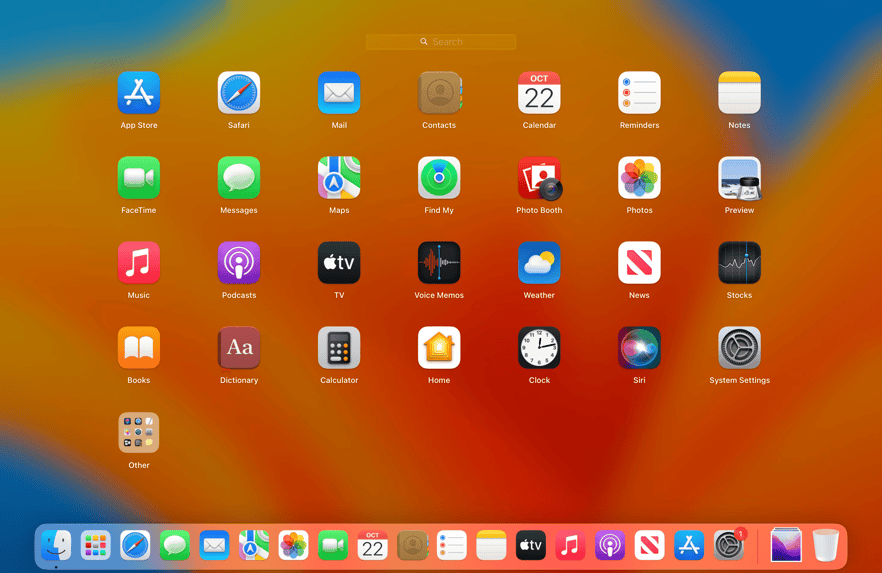Open Contacts from the Dock

(412, 545)
